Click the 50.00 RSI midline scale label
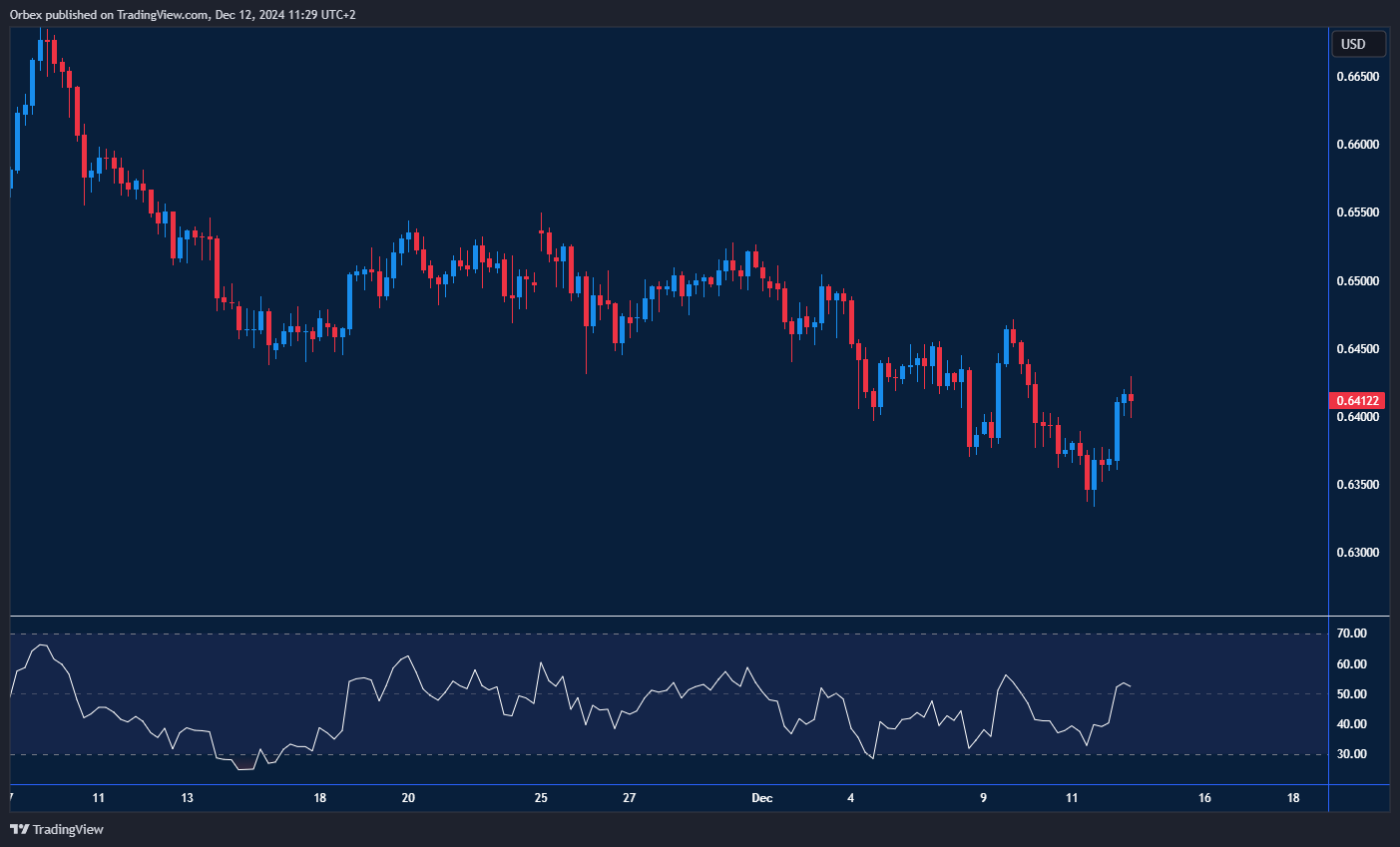The image size is (1400, 847). (1352, 694)
